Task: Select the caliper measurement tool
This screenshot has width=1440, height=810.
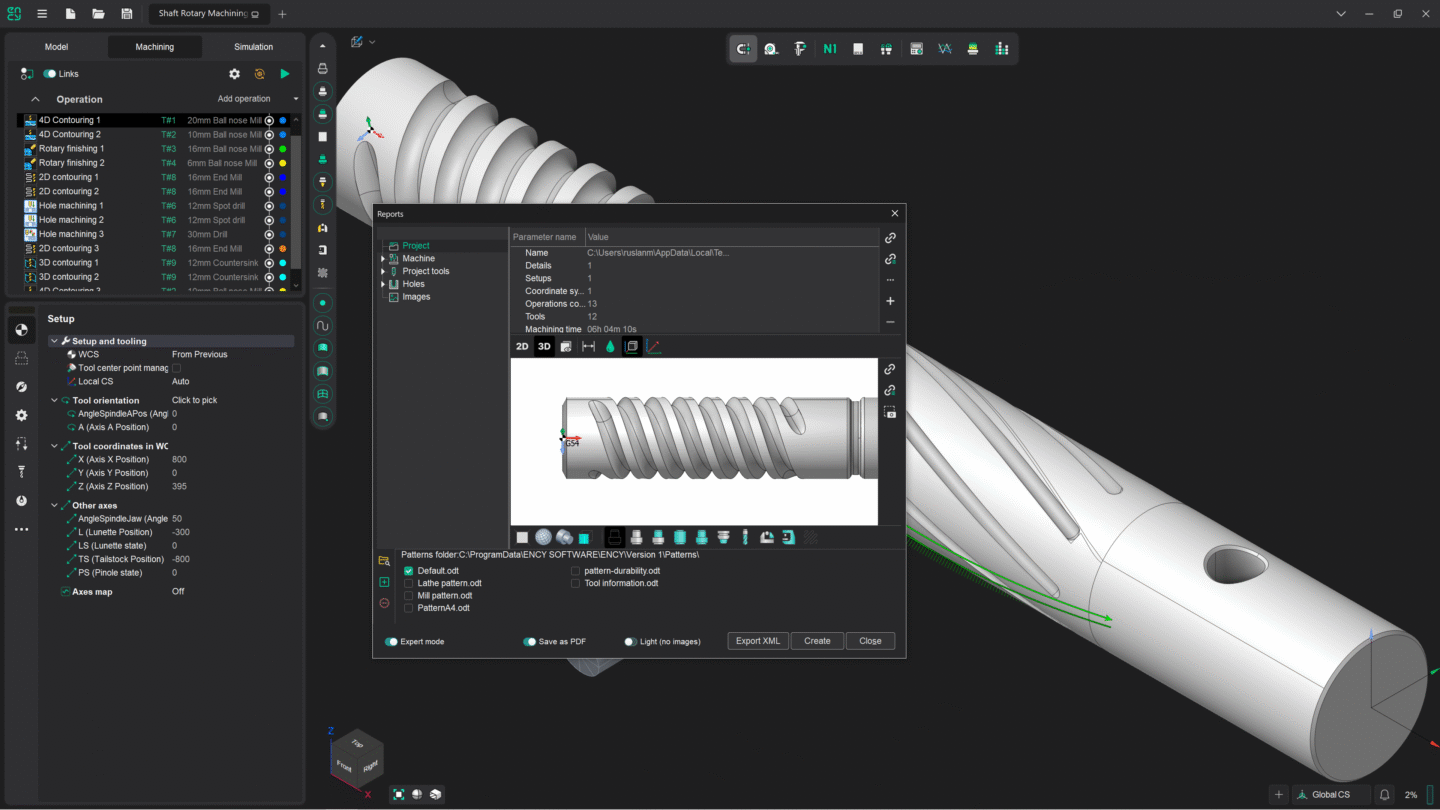Action: 800,48
